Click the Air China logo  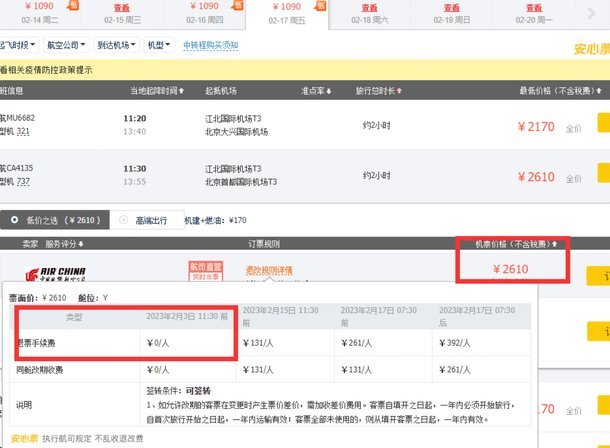[55, 274]
